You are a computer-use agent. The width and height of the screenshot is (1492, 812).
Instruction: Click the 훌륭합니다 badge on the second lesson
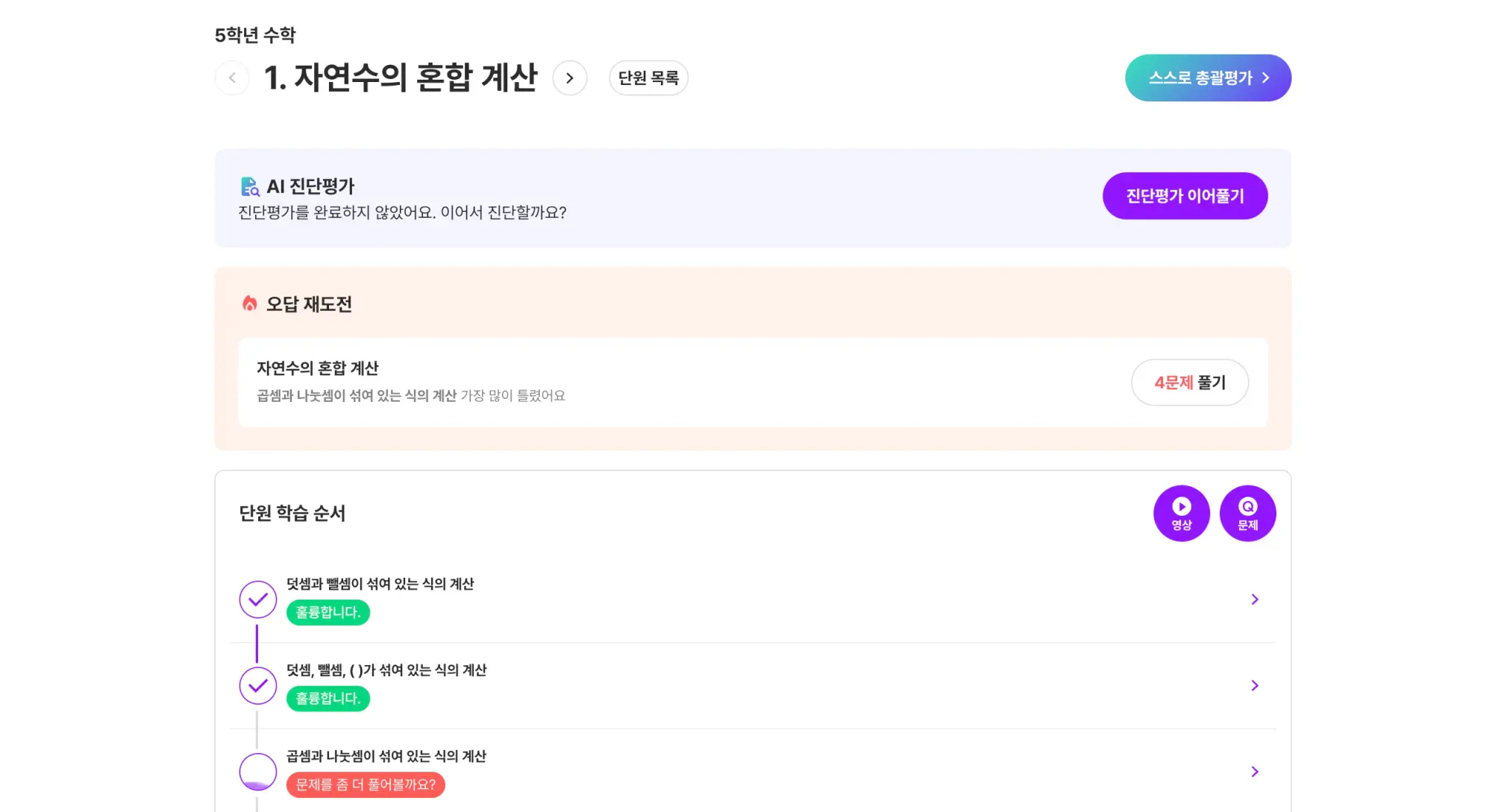[327, 698]
